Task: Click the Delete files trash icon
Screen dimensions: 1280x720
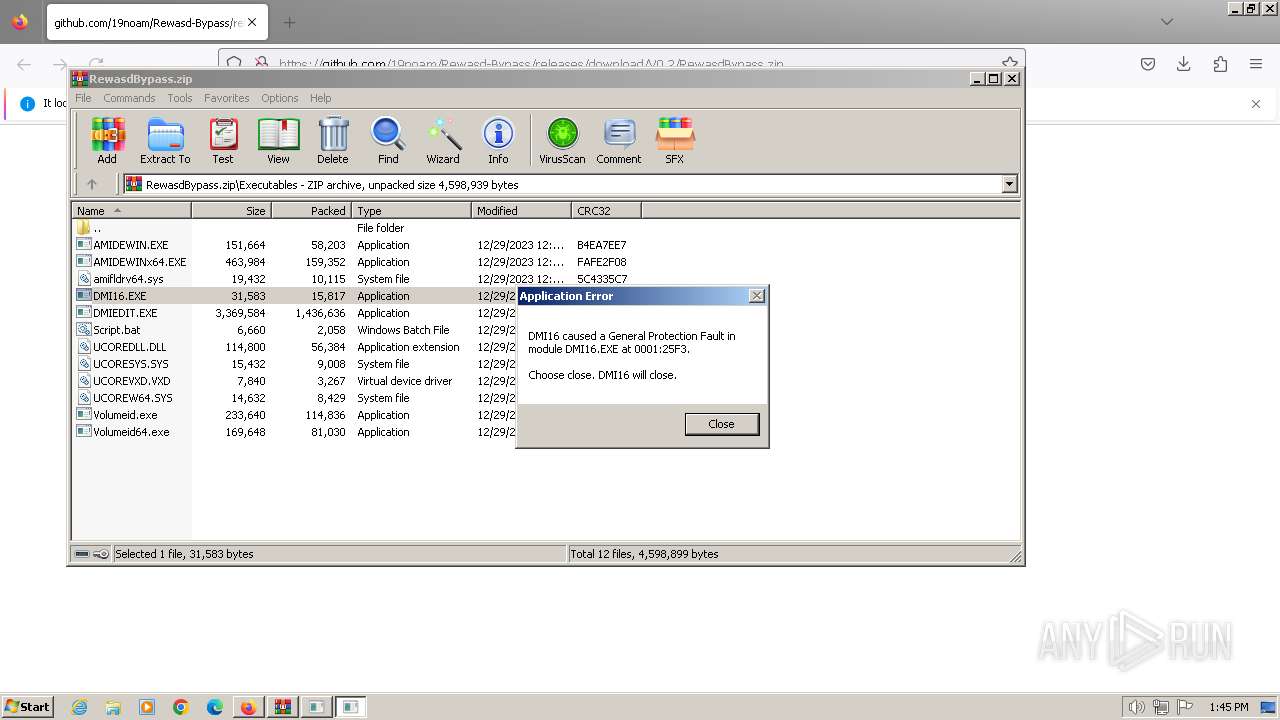Action: [x=333, y=141]
